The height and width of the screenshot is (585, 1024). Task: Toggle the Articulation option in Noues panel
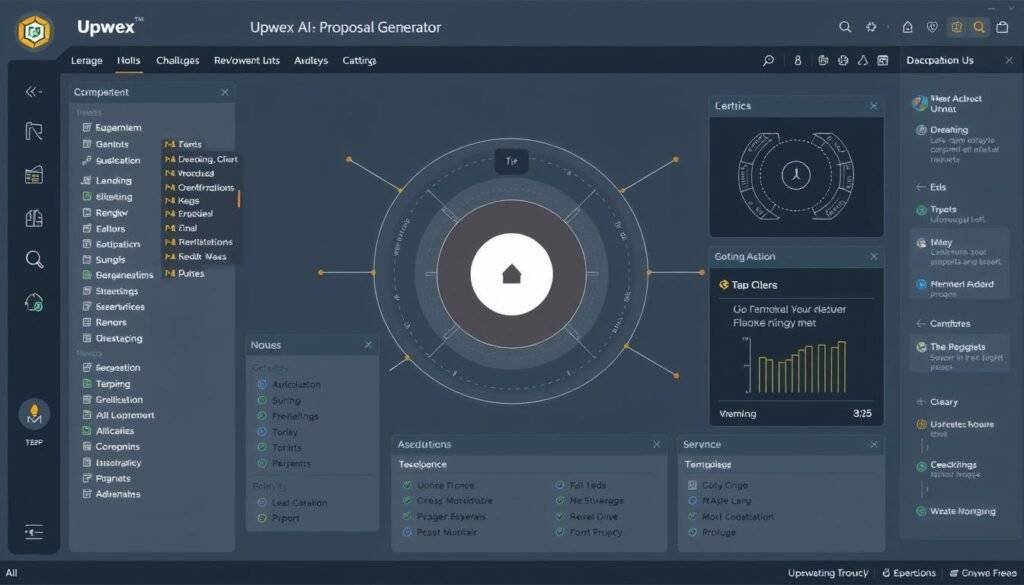pos(262,385)
